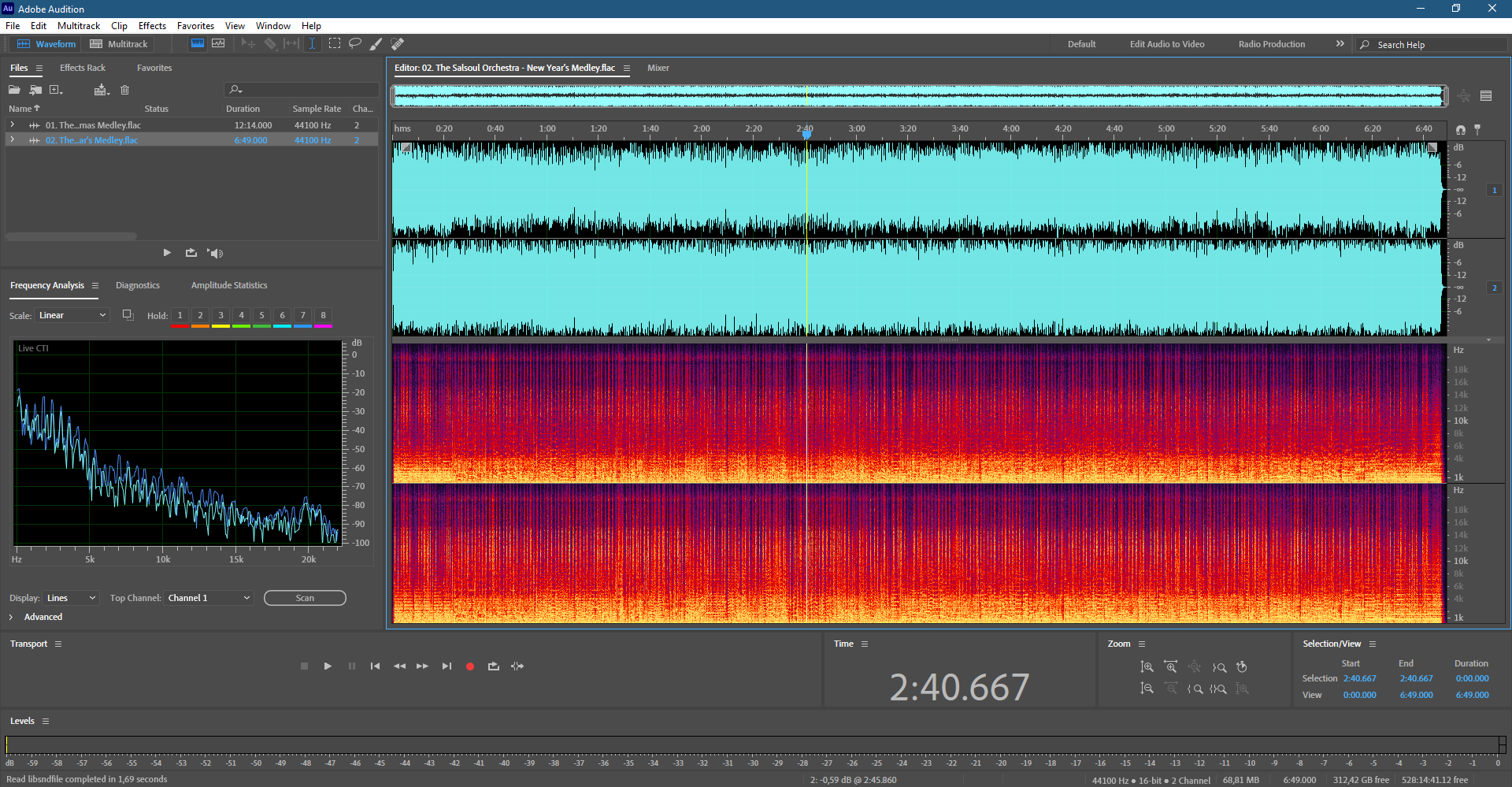
Task: Open the Scale Linear dropdown
Action: pyautogui.click(x=72, y=315)
